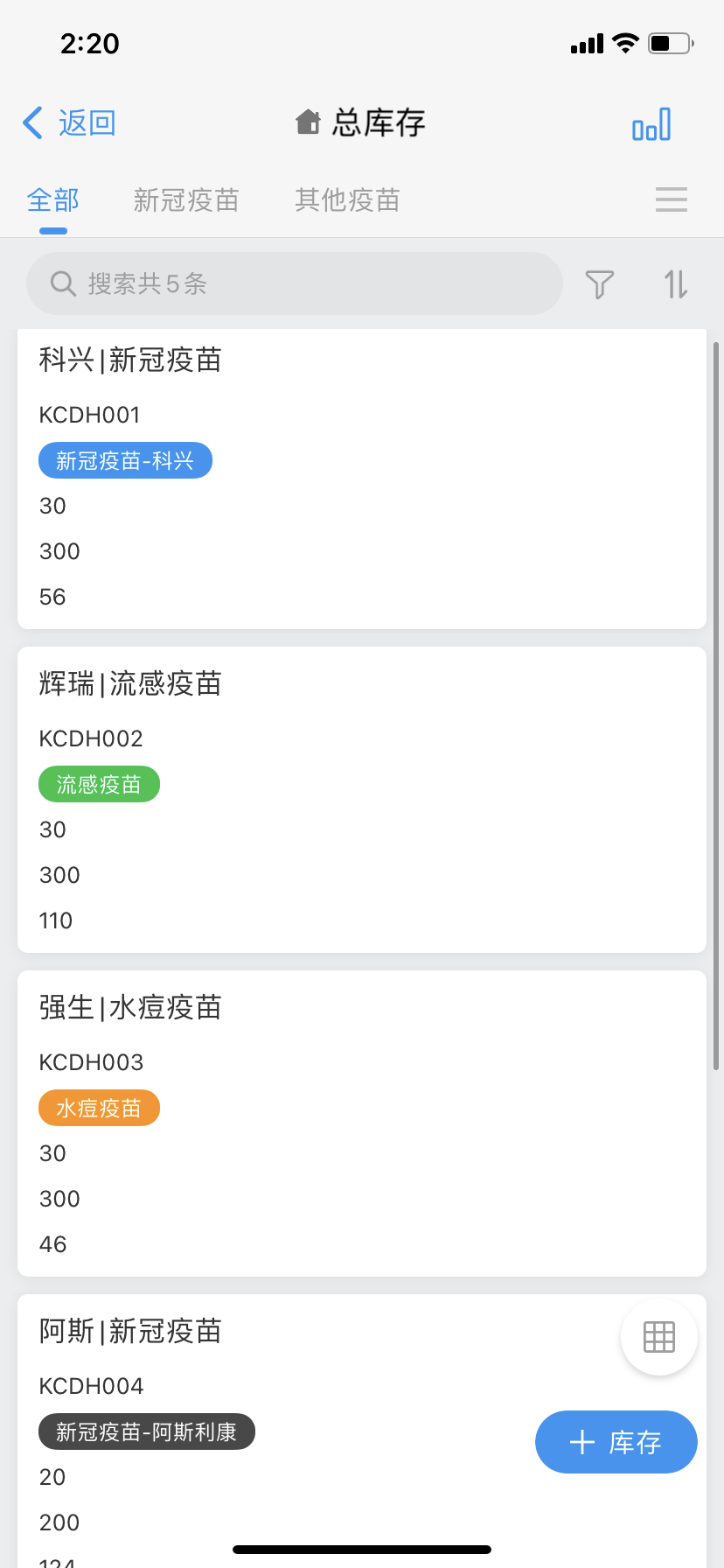The image size is (724, 1568).
Task: Tap the search magnifier icon
Action: 63,283
